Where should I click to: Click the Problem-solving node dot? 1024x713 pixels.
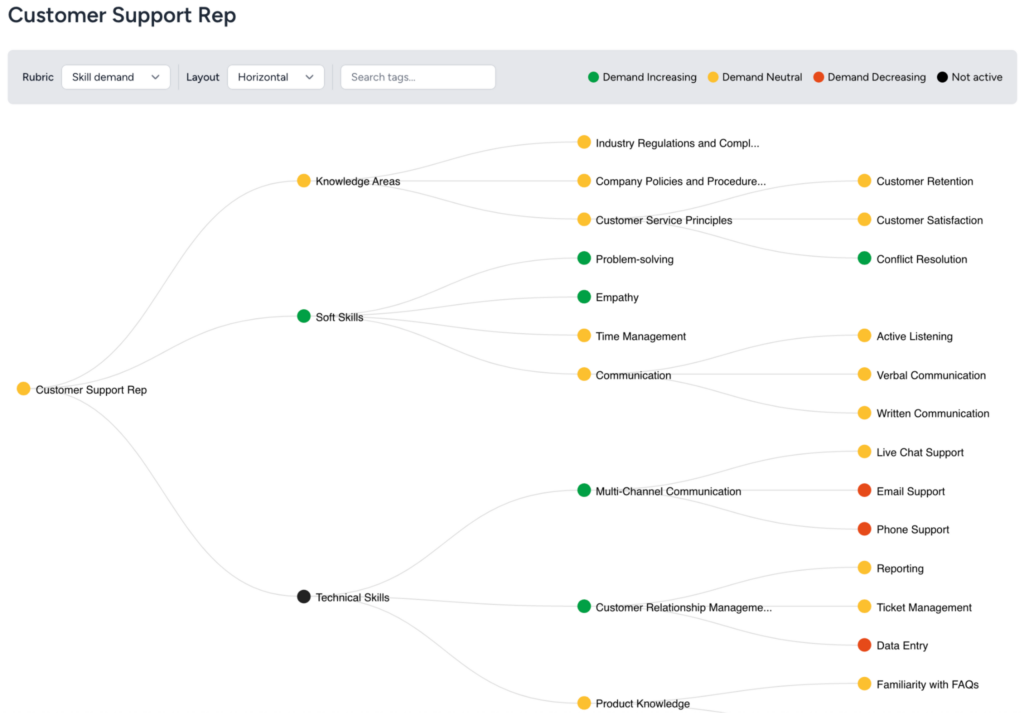(x=584, y=259)
